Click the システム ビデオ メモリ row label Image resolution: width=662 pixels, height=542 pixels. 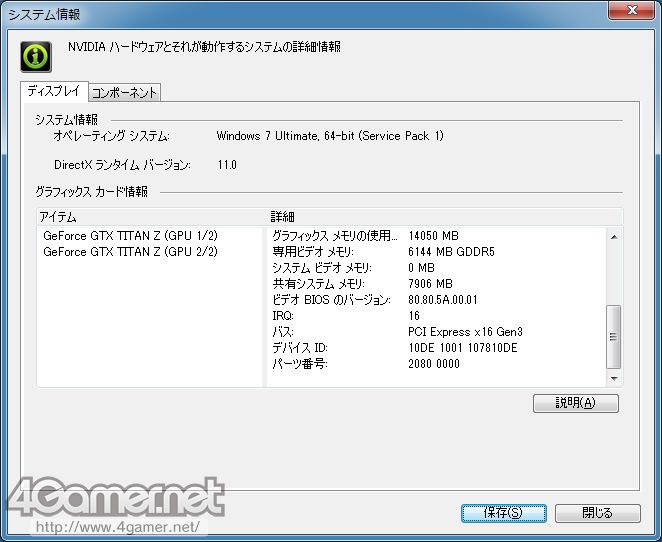tap(322, 268)
